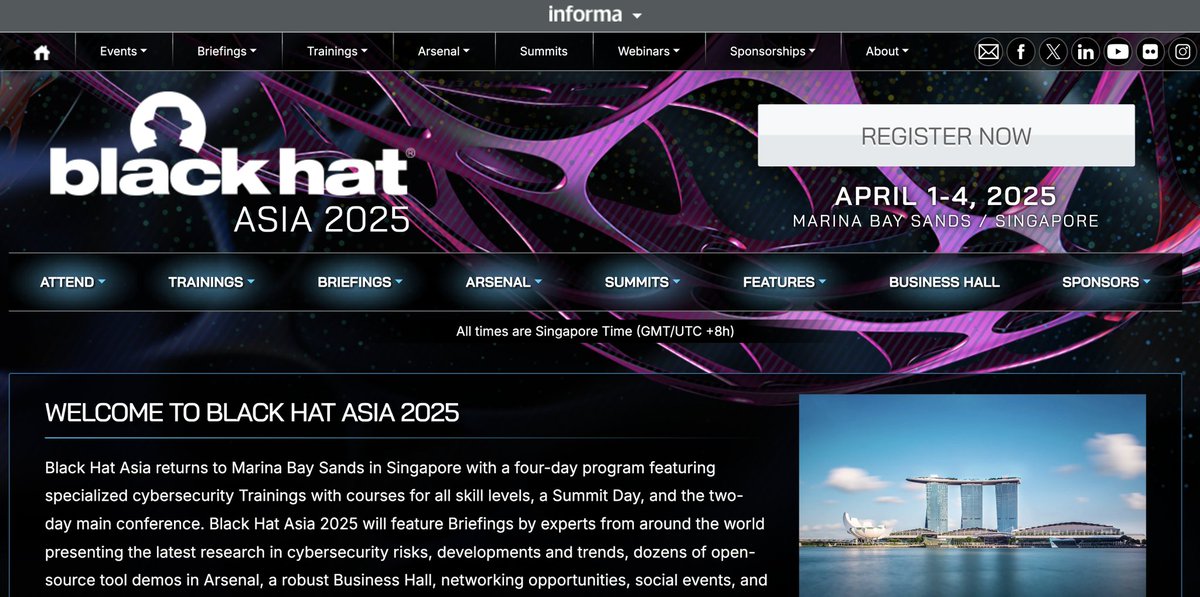Click 'All times are Singapore Time' notice
1200x597 pixels.
click(x=596, y=331)
